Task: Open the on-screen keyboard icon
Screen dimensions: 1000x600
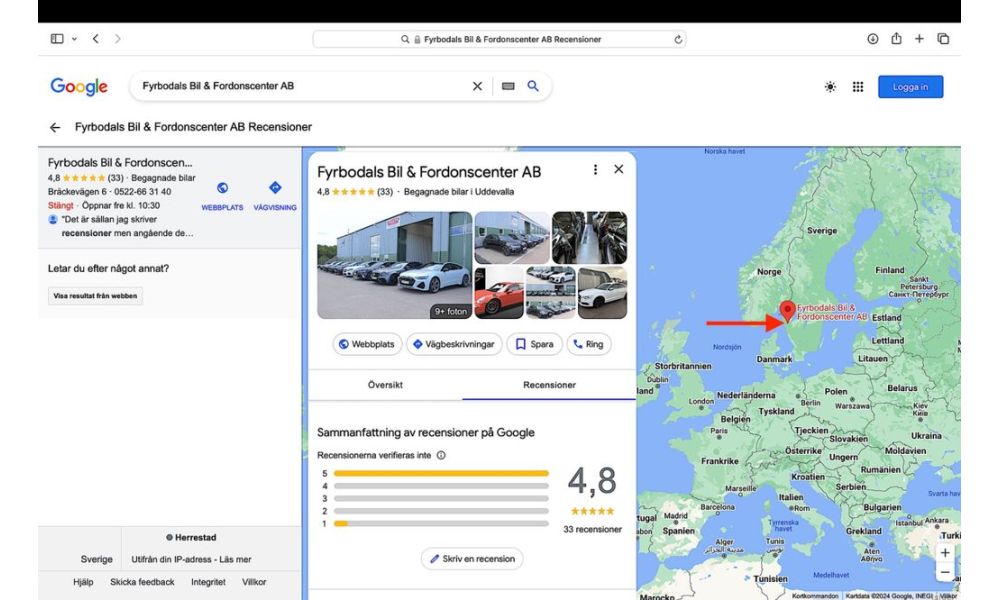Action: [x=508, y=86]
